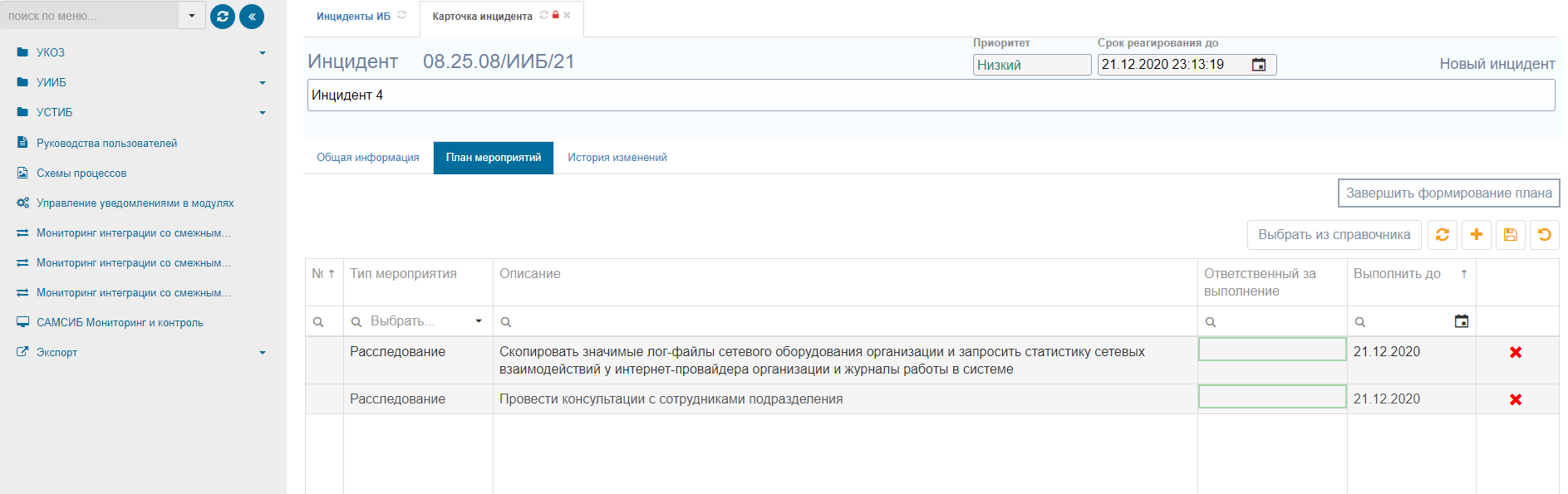
Task: Click the orange plus add-row icon
Action: click(x=1477, y=235)
